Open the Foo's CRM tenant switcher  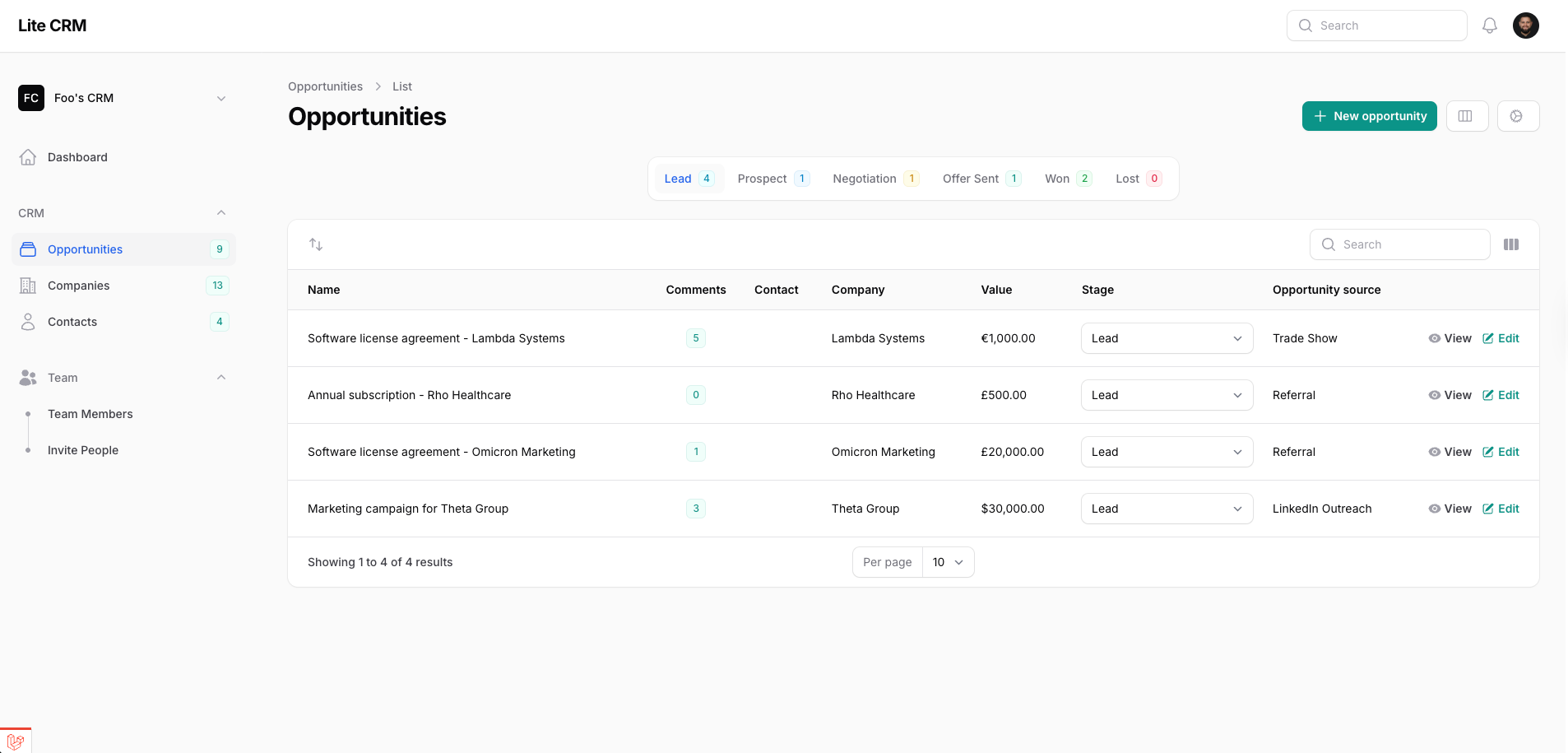tap(123, 98)
